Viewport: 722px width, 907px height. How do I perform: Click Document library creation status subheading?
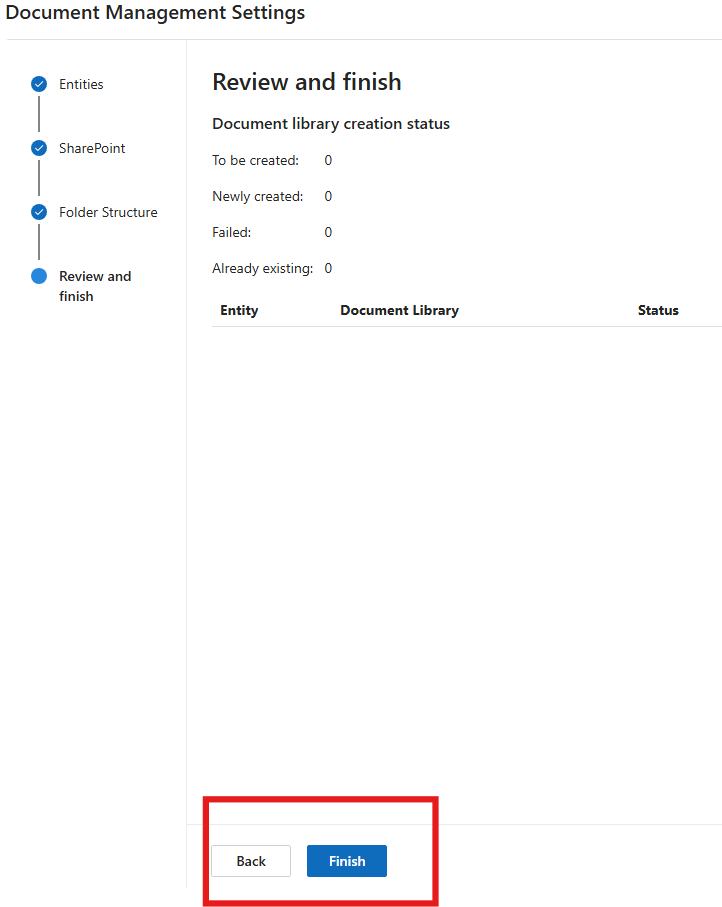(x=331, y=124)
